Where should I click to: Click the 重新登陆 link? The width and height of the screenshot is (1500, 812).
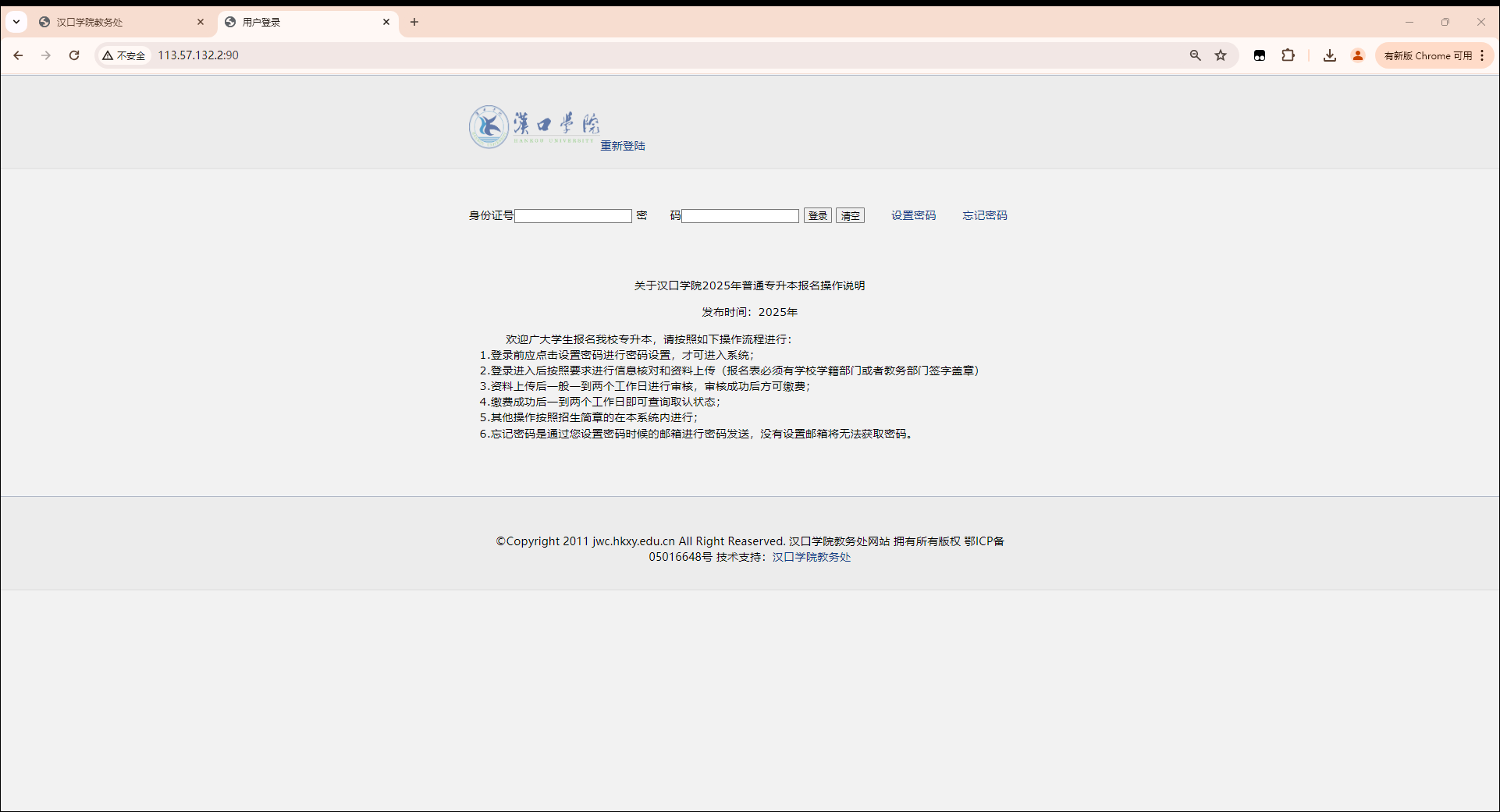tap(623, 146)
